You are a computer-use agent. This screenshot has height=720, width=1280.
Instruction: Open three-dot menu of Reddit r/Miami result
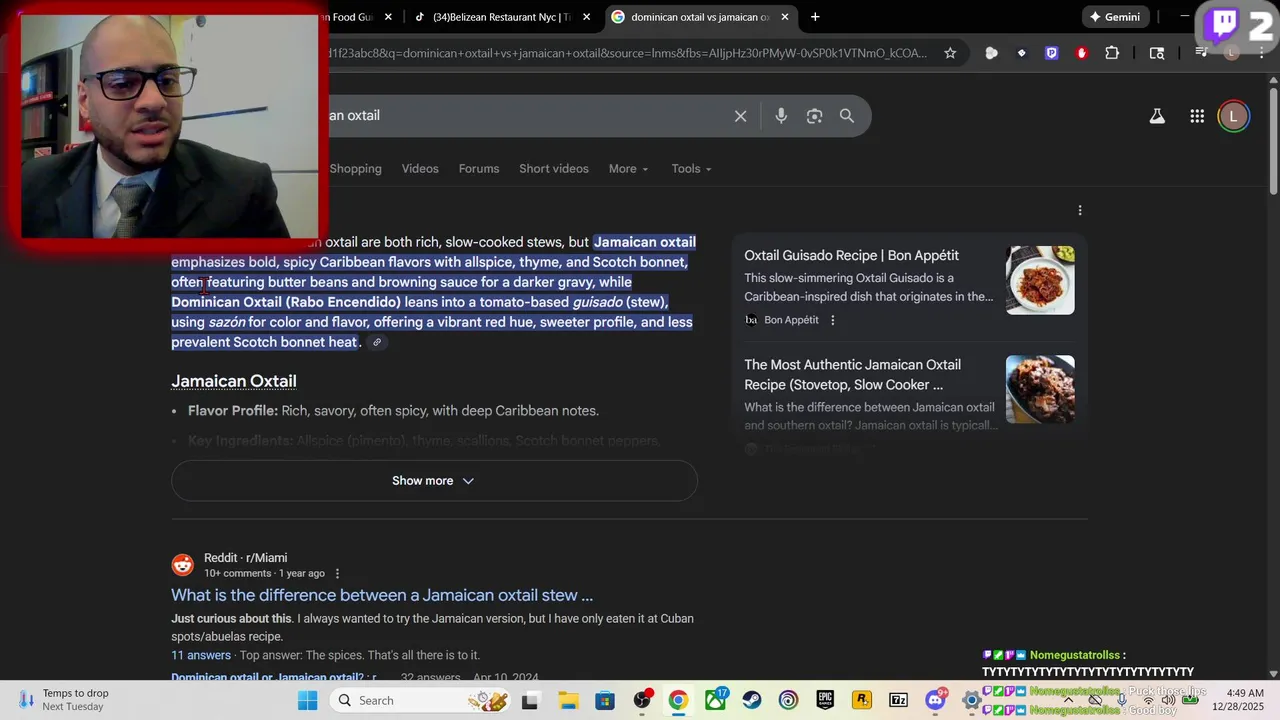(337, 574)
